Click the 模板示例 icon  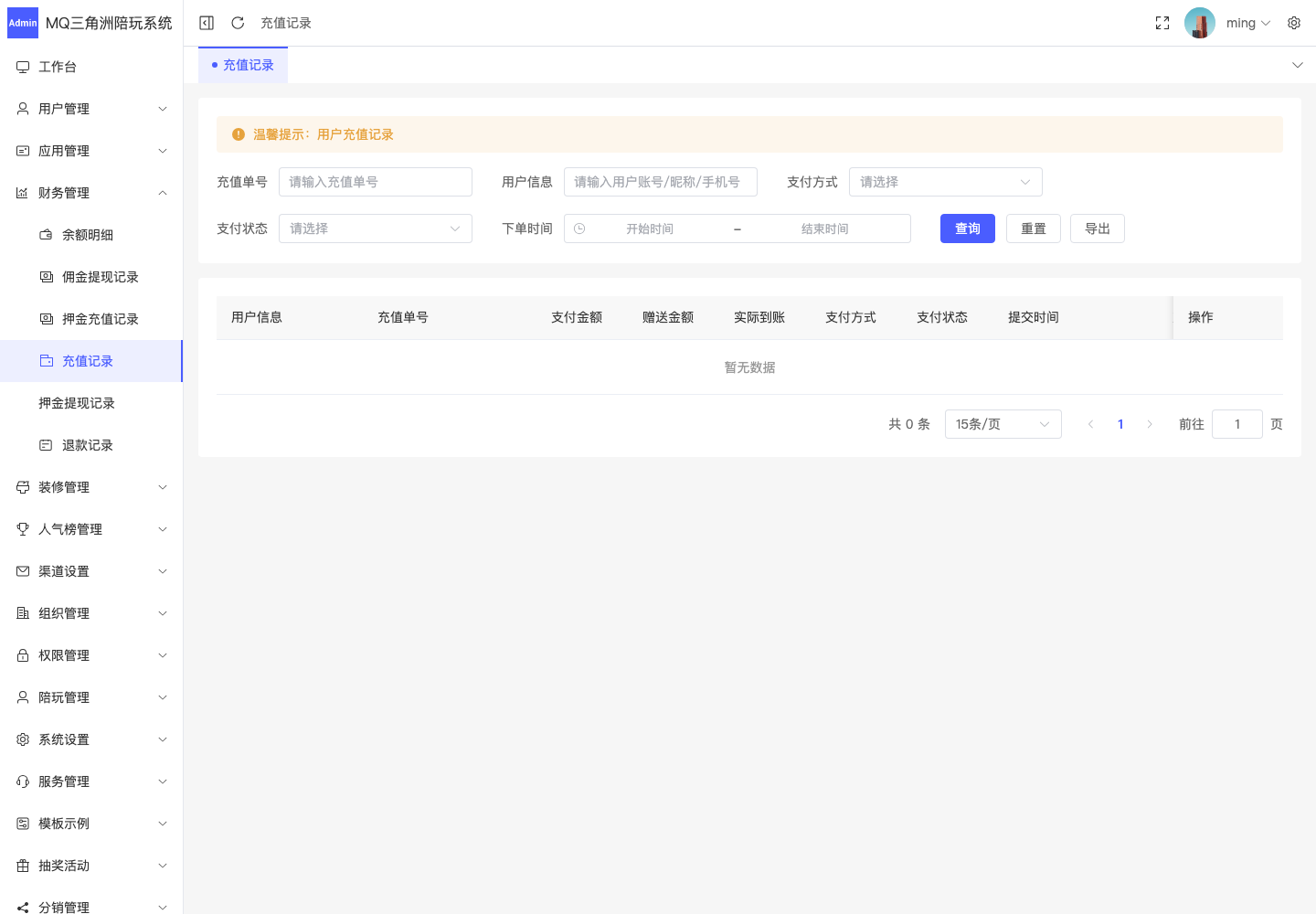[23, 824]
